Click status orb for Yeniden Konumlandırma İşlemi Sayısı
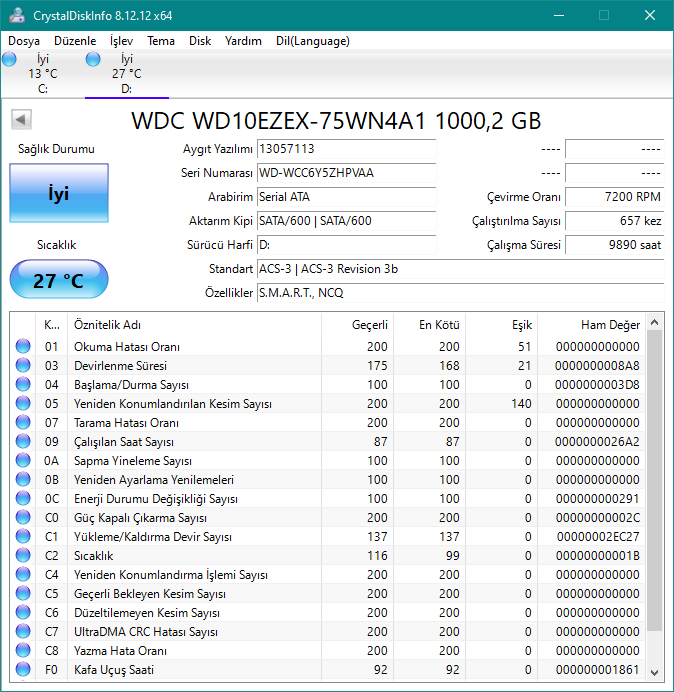 [x=23, y=574]
